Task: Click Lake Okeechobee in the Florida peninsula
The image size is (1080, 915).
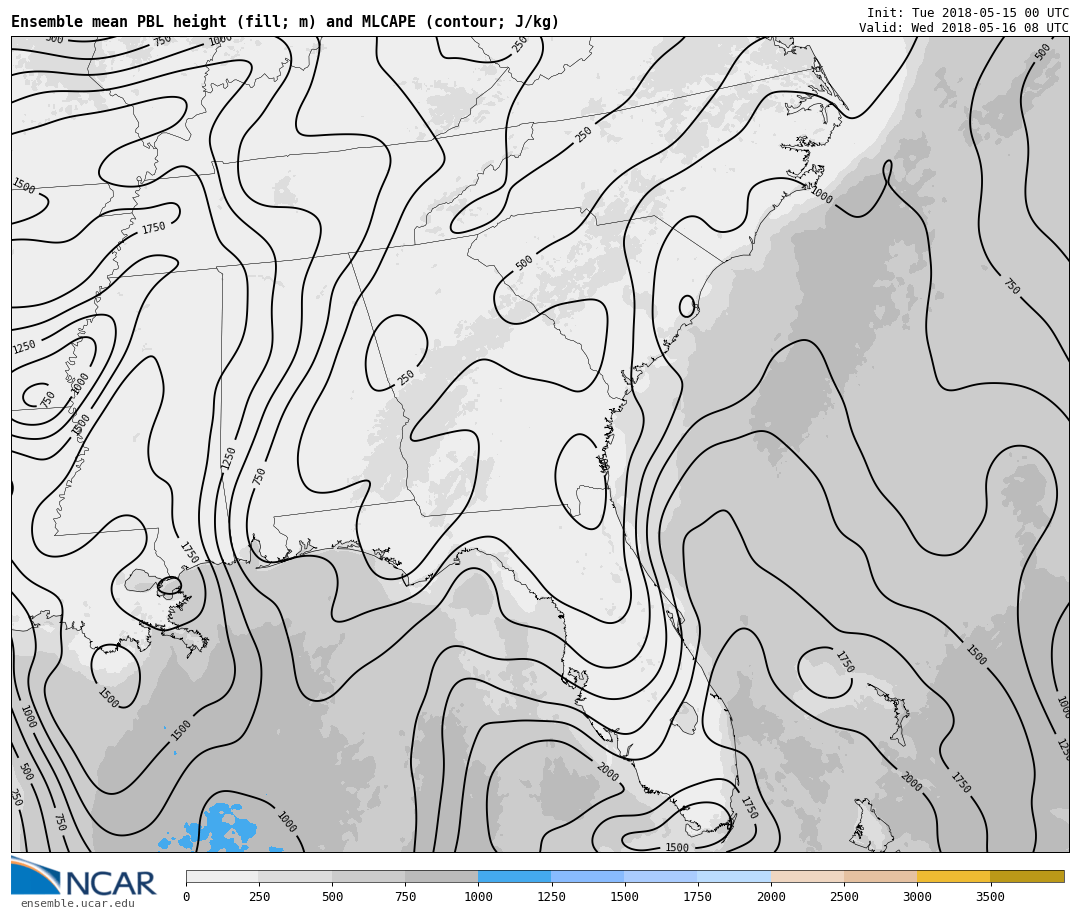Action: click(x=685, y=717)
